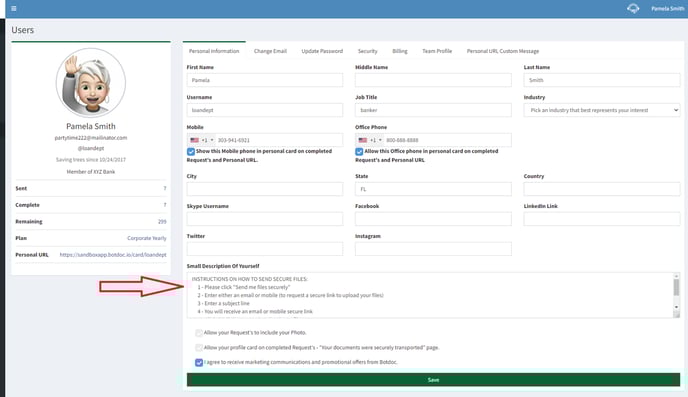The height and width of the screenshot is (397, 688).
Task: Click the Instagram input field
Action: [433, 249]
